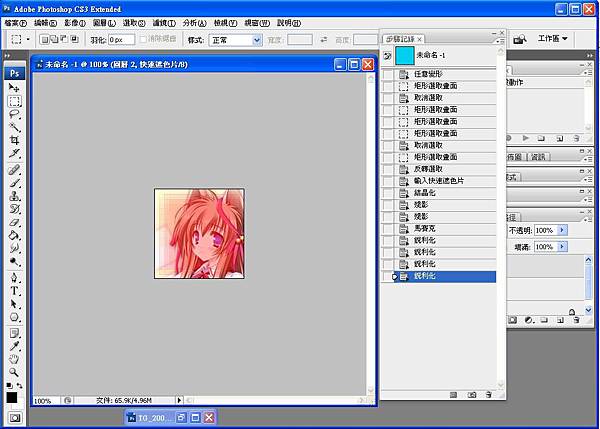Open document status bar info arrow
This screenshot has width=600, height=429.
pyautogui.click(x=179, y=400)
